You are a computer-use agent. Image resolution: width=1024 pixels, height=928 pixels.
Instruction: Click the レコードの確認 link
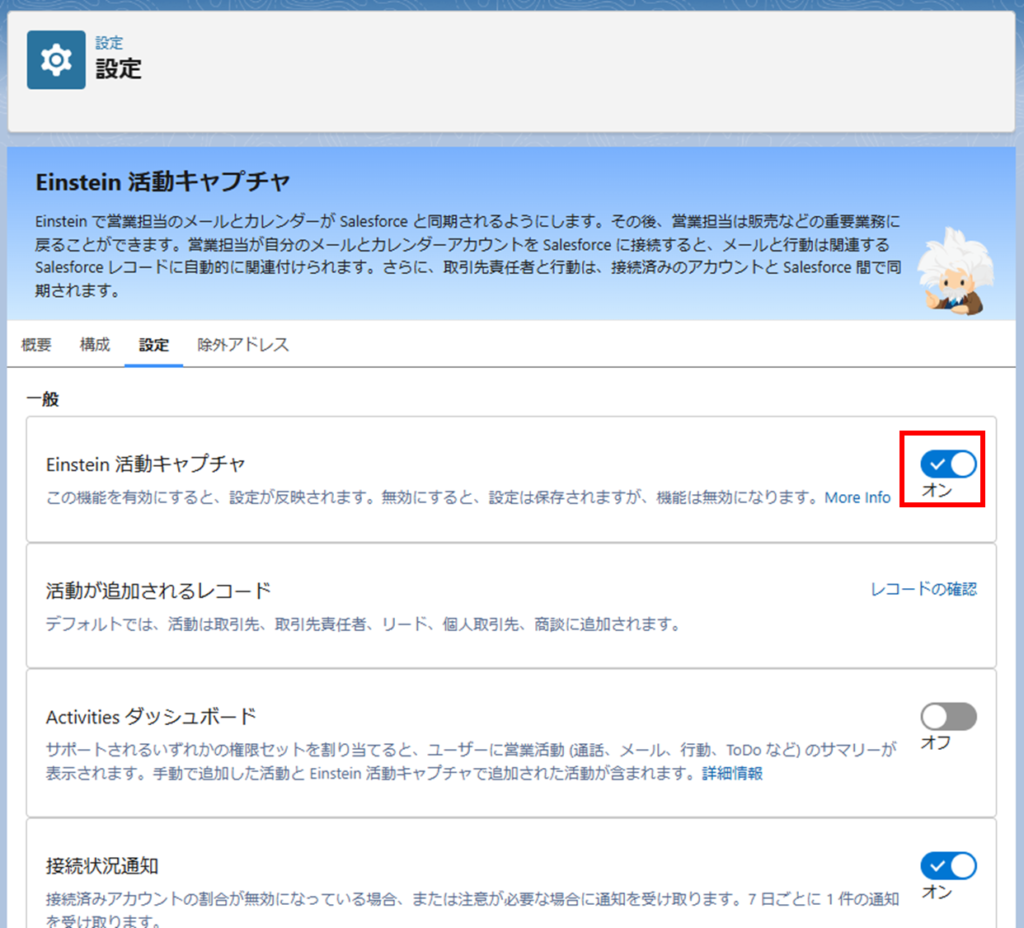coord(924,589)
